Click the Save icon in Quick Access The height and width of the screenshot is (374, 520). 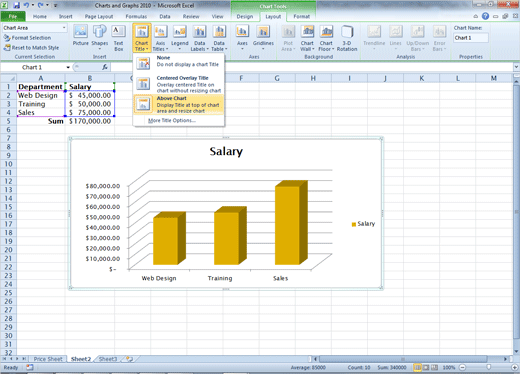[x=16, y=5]
